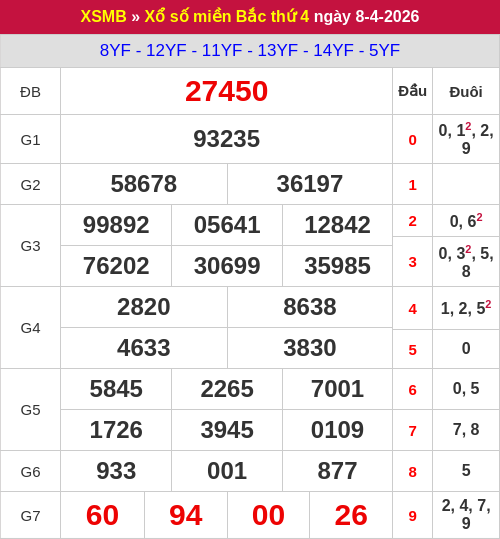Select G5 number 1726
The height and width of the screenshot is (539, 500).
pos(116,430)
